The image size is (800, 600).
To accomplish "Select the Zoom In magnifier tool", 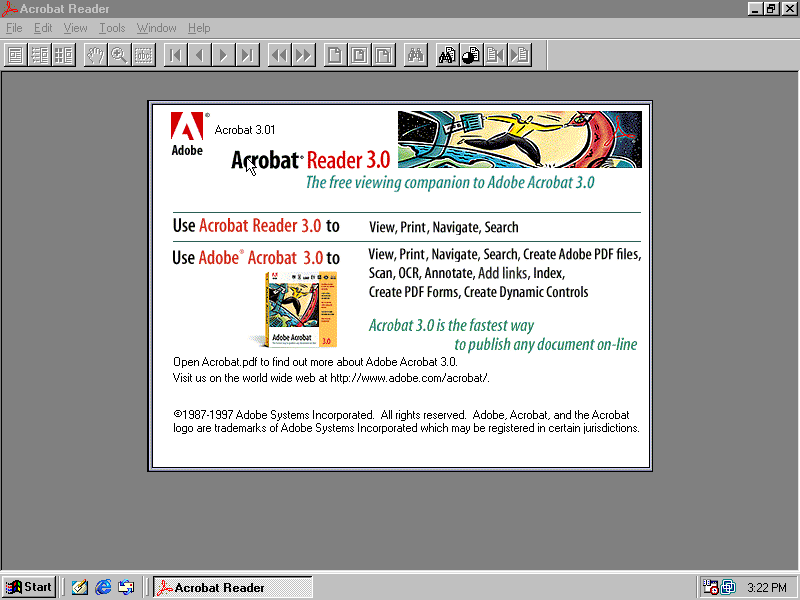I will click(x=119, y=55).
